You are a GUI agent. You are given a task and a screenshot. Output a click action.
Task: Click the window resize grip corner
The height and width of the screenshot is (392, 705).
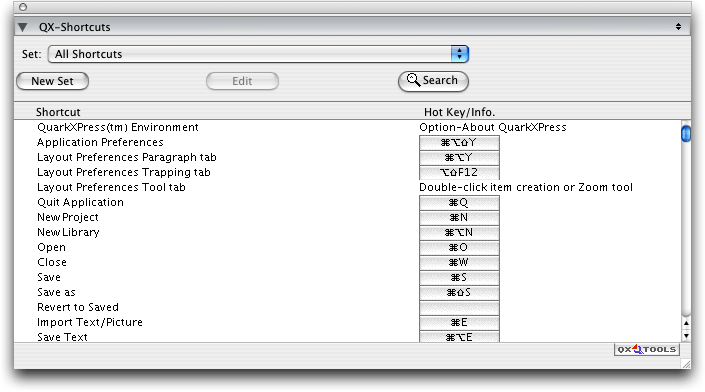(x=686, y=364)
